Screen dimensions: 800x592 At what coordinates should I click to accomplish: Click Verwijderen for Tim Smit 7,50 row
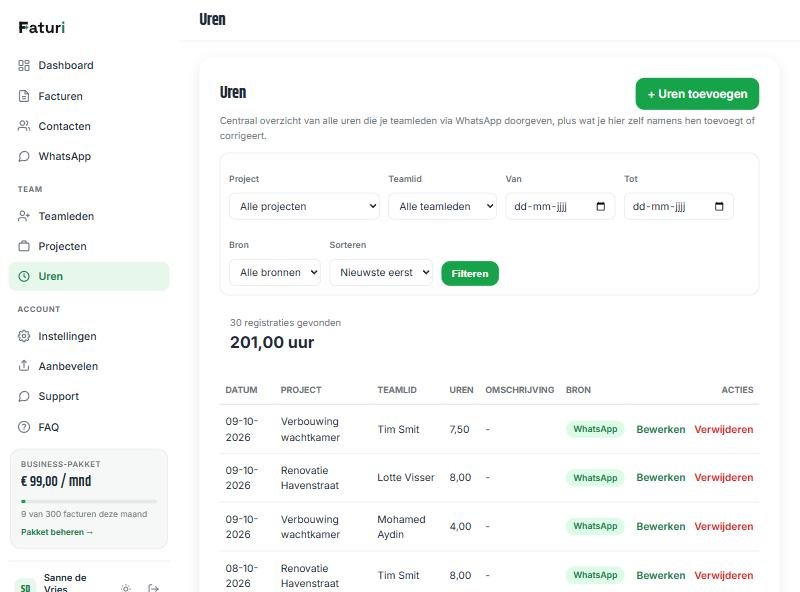pyautogui.click(x=723, y=429)
